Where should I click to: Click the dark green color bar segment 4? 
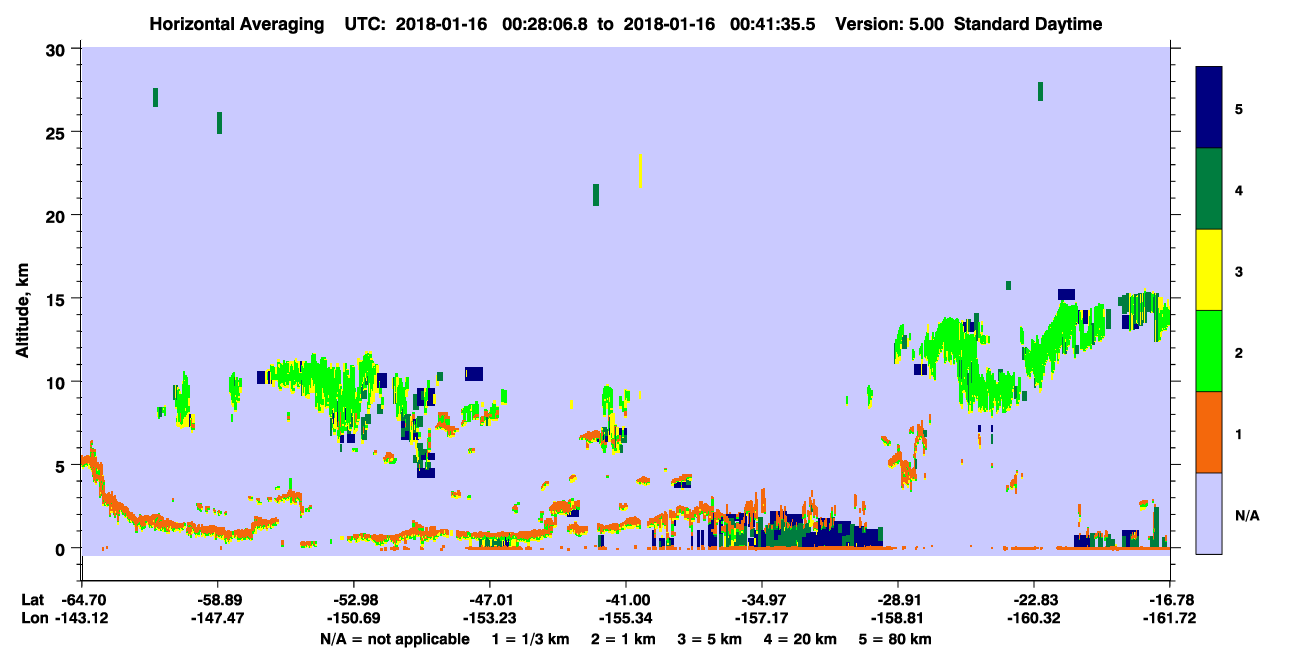pos(1209,189)
